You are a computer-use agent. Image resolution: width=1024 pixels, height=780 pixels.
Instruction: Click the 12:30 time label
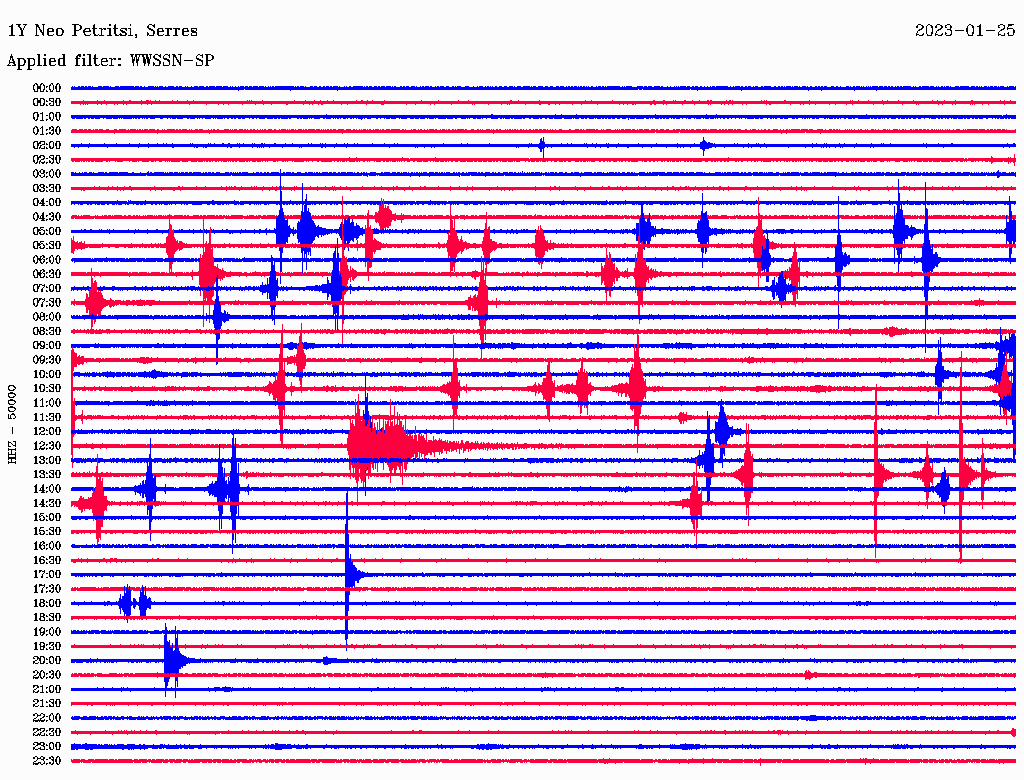click(x=46, y=446)
